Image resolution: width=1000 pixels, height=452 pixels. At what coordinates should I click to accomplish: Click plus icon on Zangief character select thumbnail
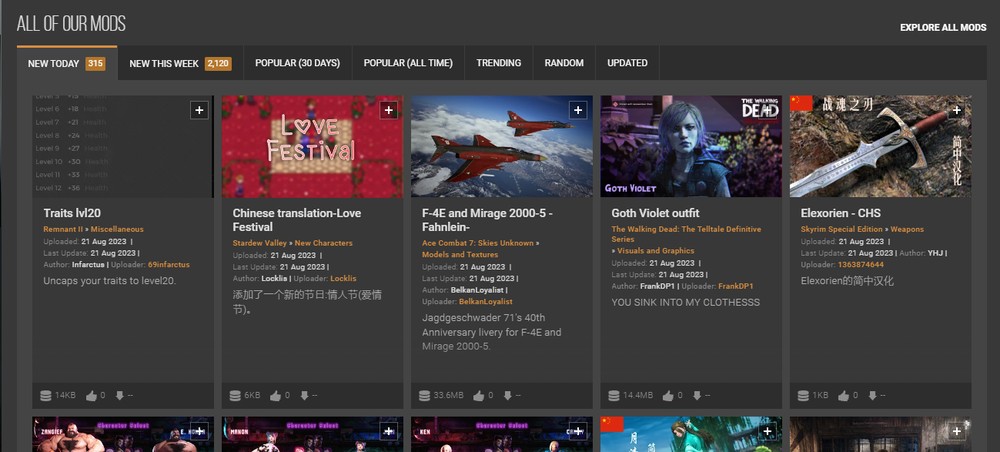click(x=199, y=432)
